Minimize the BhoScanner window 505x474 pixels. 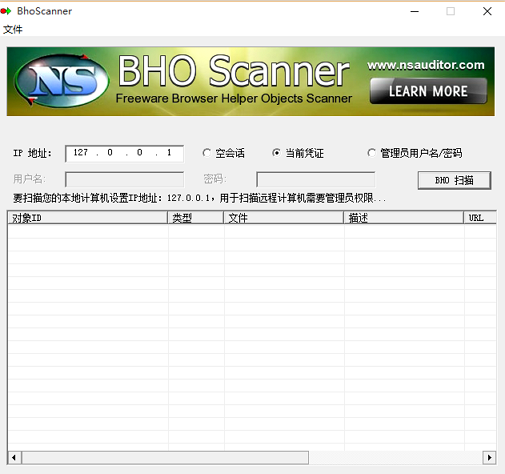(415, 11)
